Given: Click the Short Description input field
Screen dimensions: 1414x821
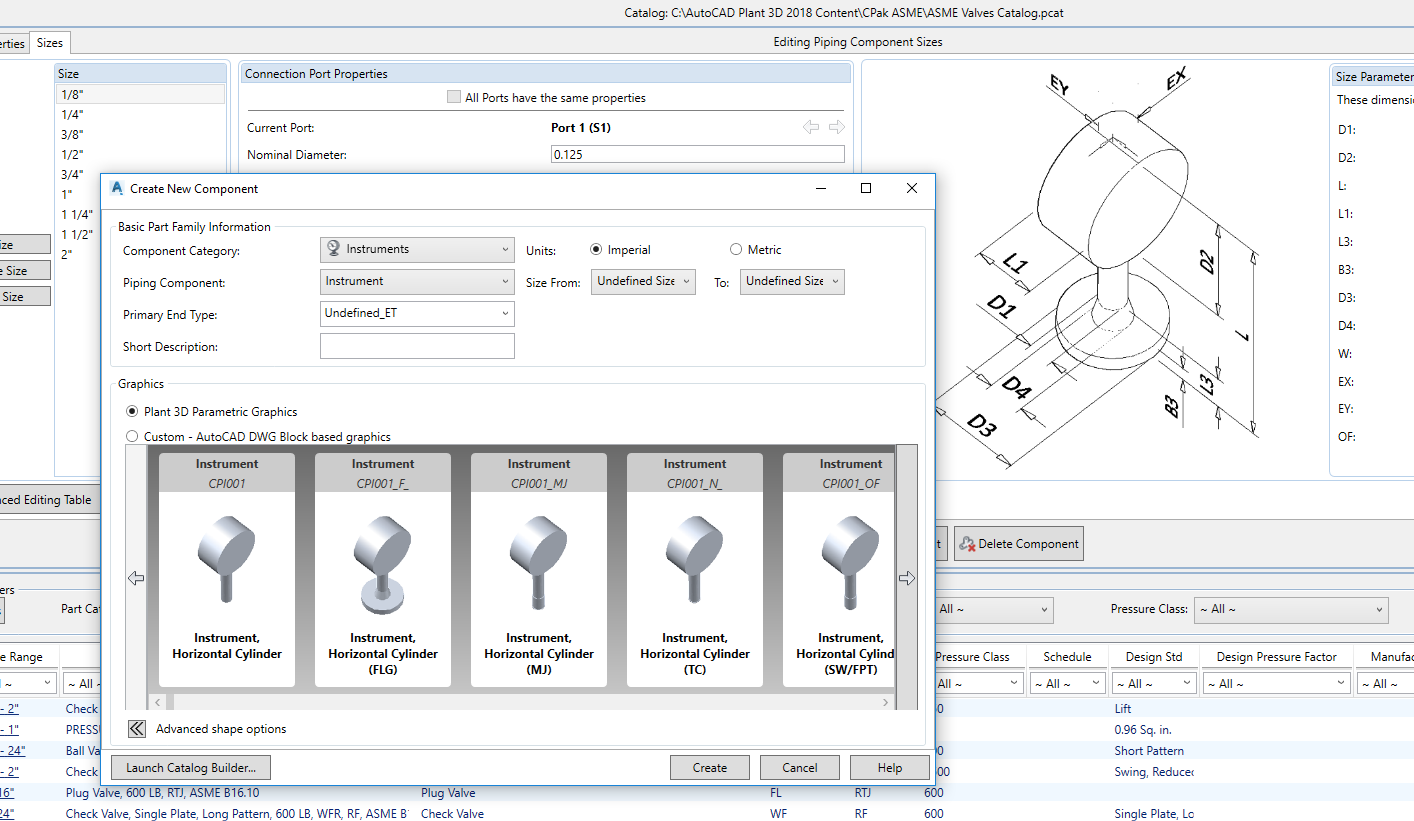Looking at the screenshot, I should tap(417, 346).
